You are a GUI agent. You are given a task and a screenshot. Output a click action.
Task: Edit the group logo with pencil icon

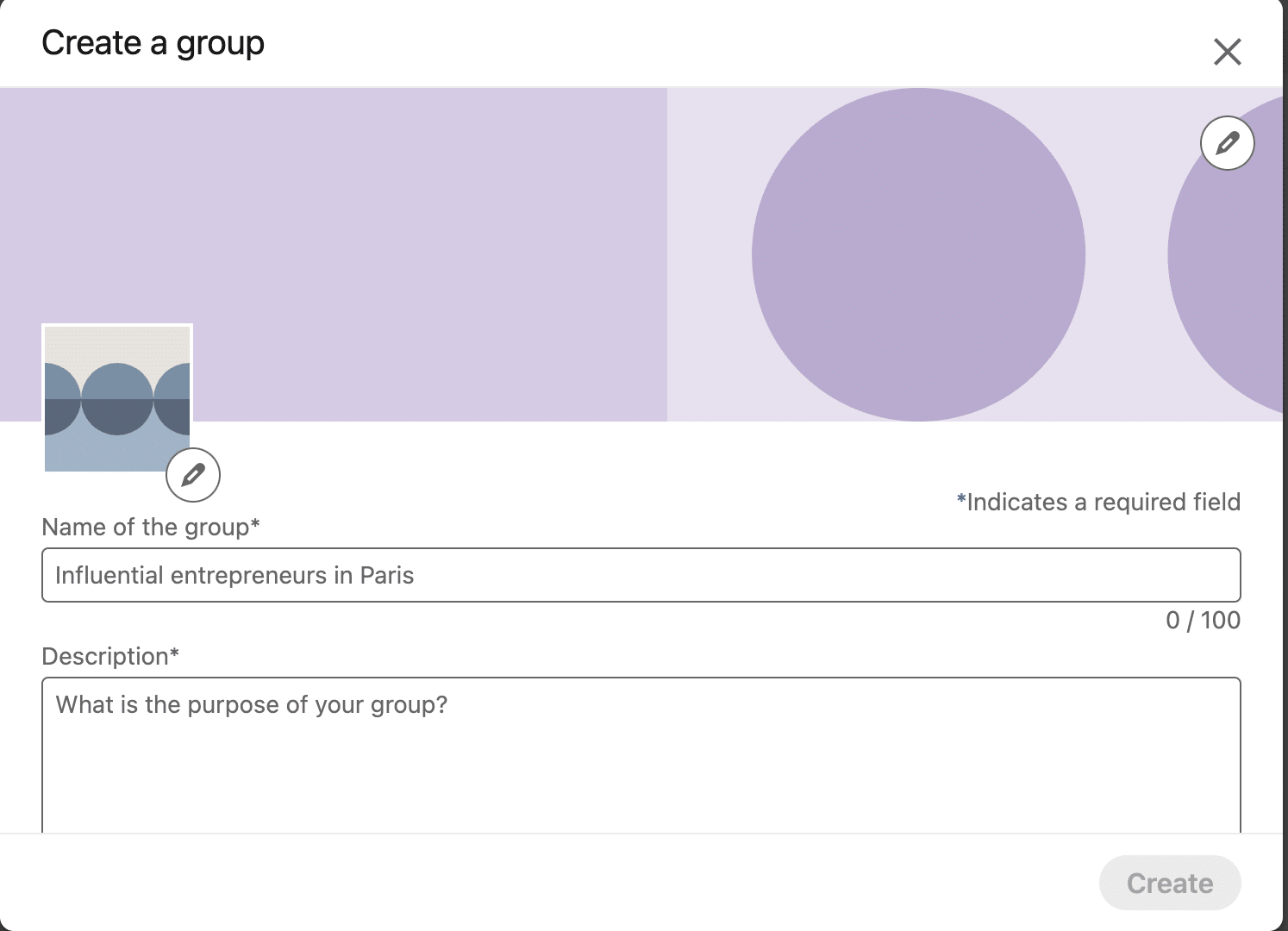pyautogui.click(x=193, y=474)
